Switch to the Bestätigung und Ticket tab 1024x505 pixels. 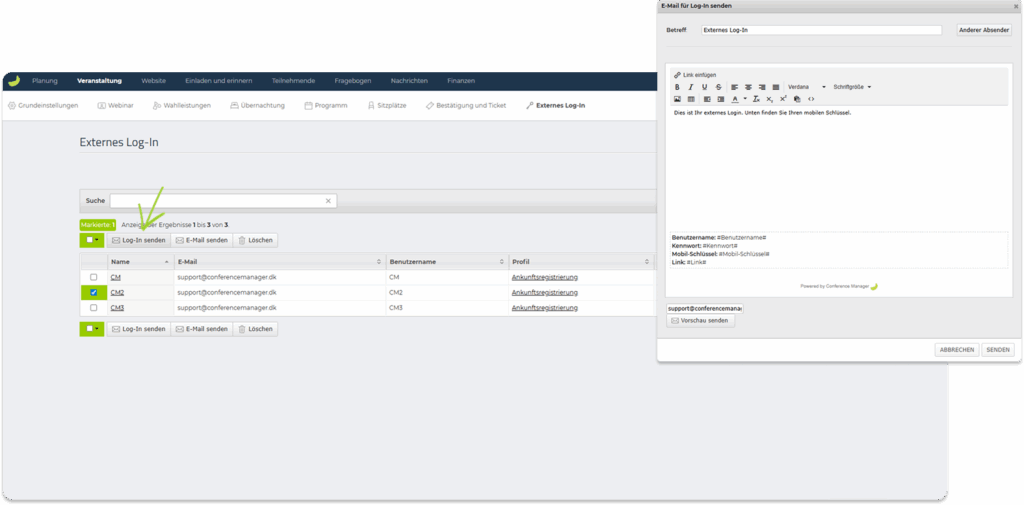pos(465,105)
